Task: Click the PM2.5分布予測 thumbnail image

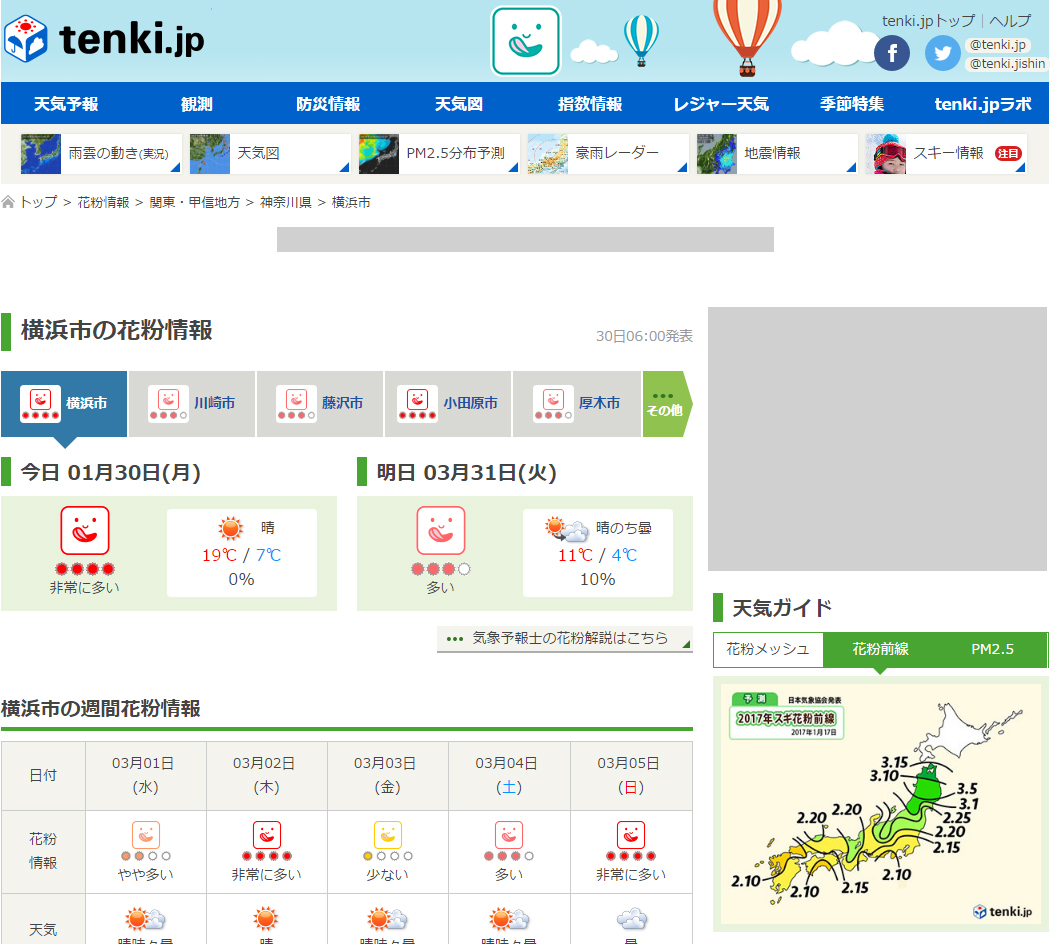Action: 379,154
